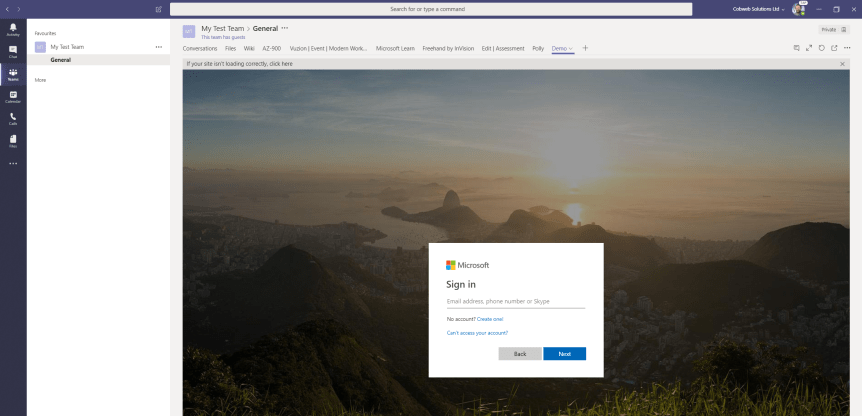Viewport: 862px width, 416px height.
Task: Expand the Demo tab dropdown arrow
Action: [571, 48]
